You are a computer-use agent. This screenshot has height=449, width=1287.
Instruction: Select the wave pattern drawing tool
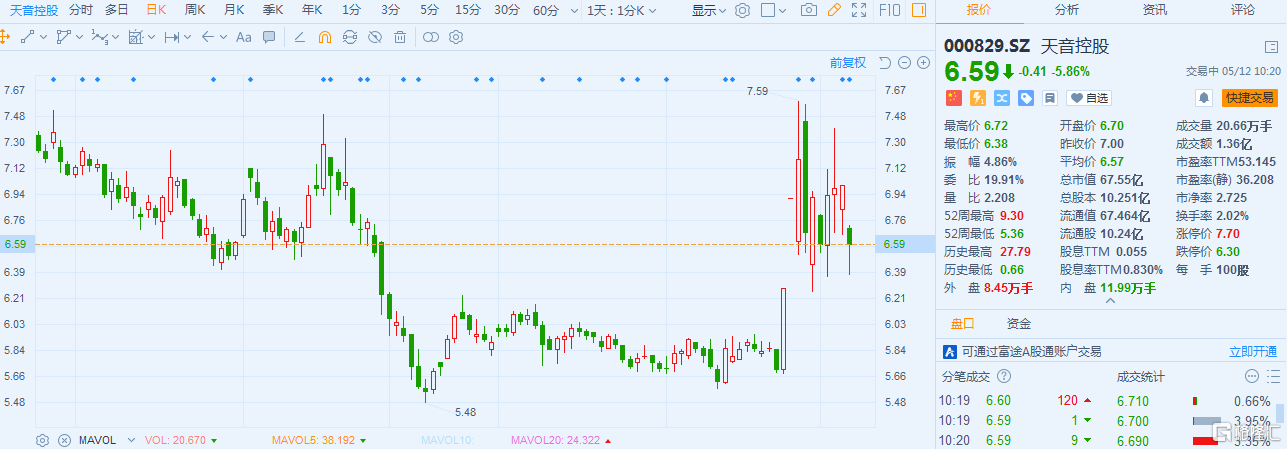(100, 37)
